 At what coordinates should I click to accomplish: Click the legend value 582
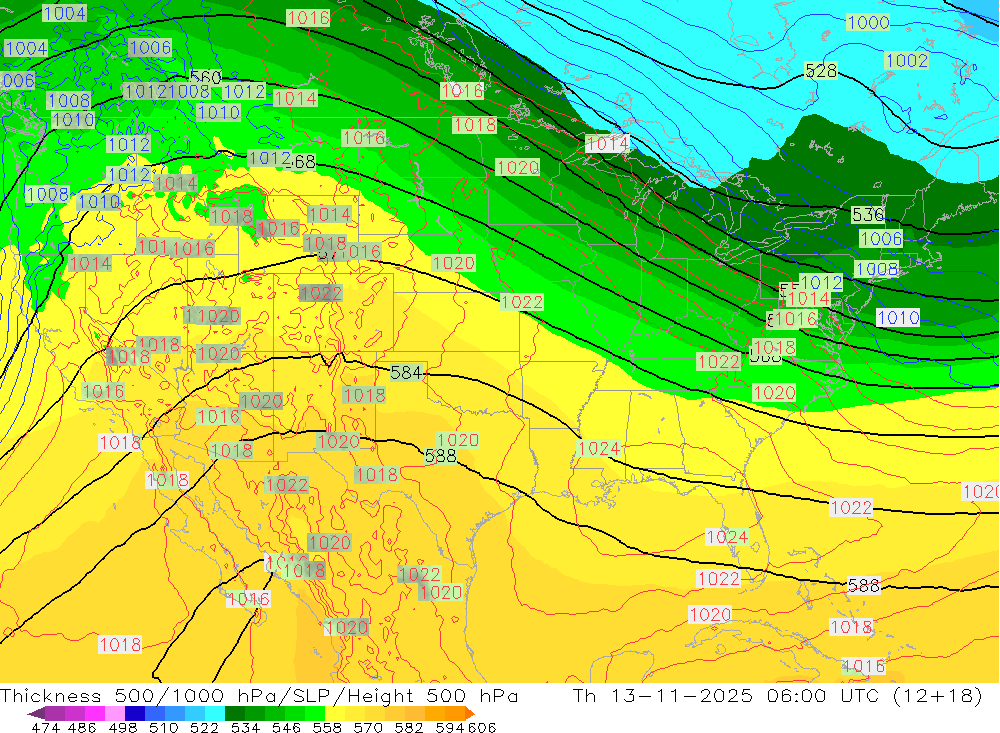click(409, 727)
